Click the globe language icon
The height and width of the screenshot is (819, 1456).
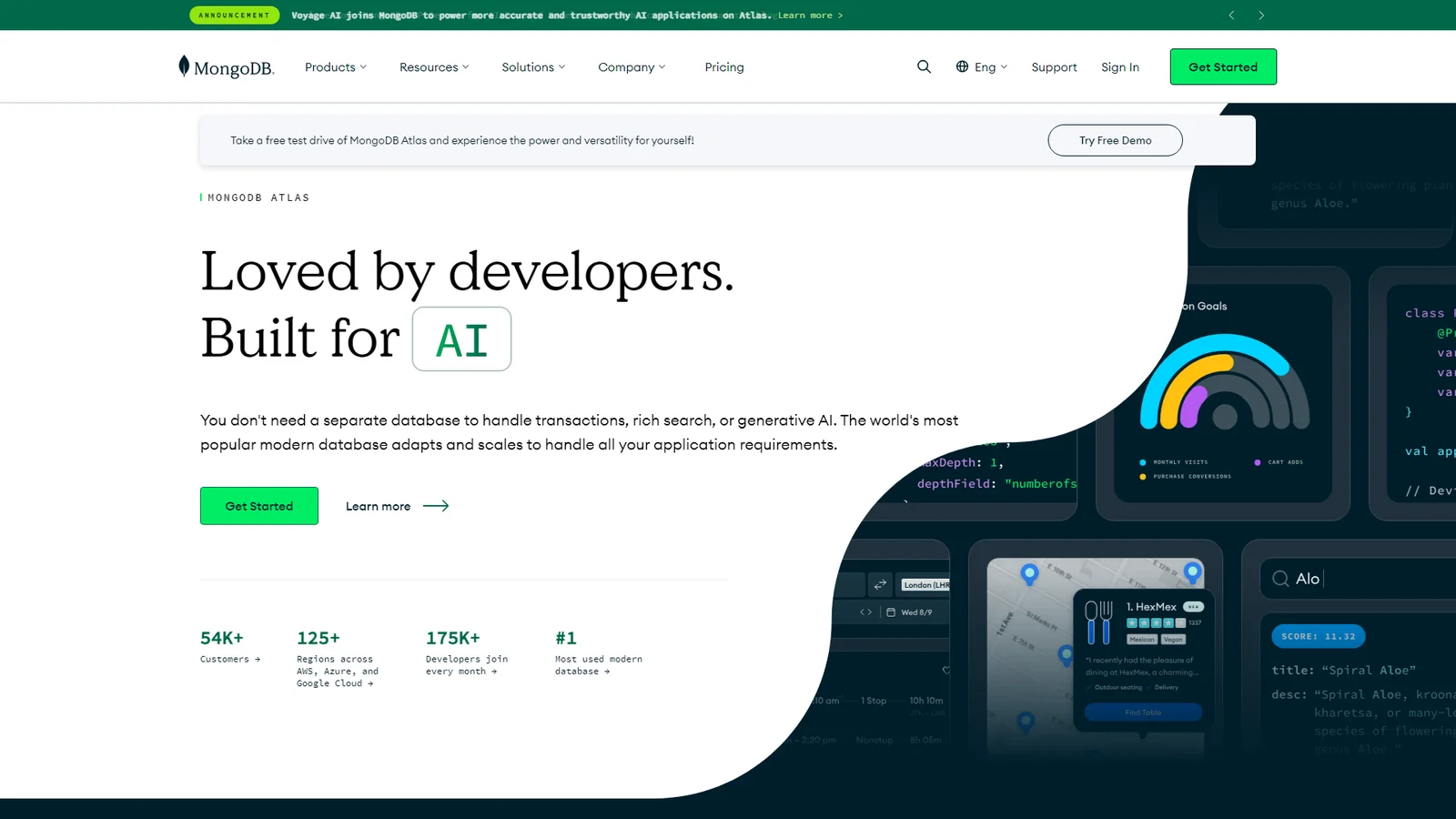tap(962, 66)
